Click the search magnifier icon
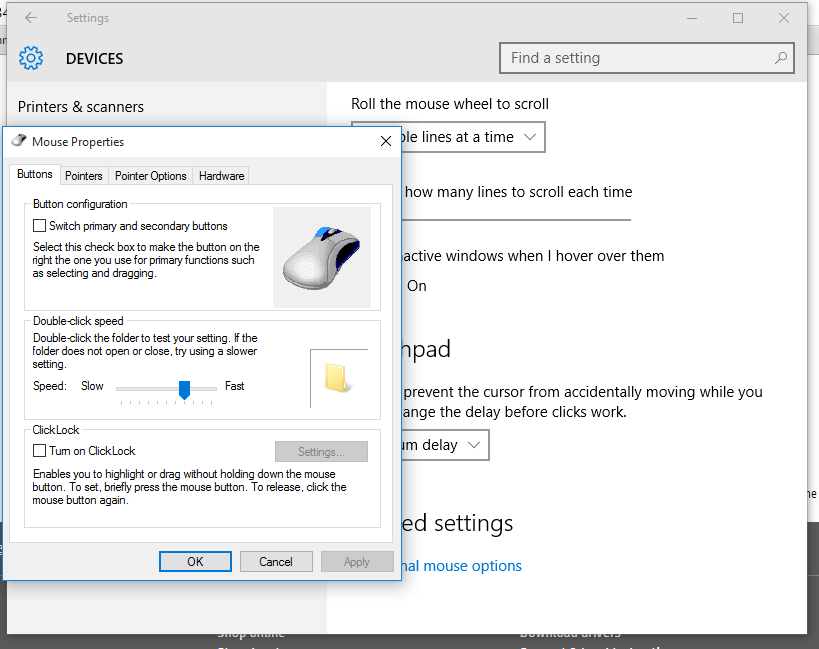This screenshot has height=649, width=819. [780, 58]
